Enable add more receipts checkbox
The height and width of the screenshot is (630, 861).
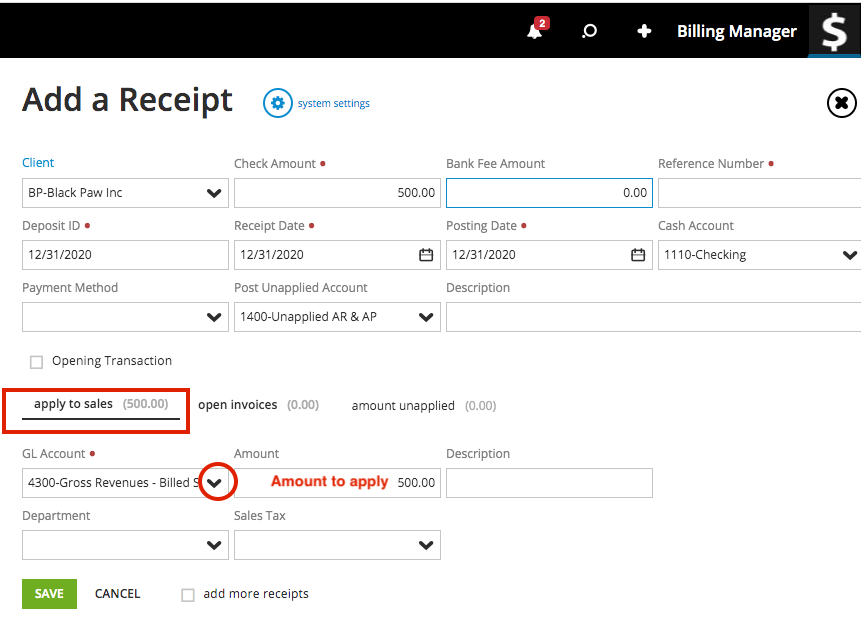(188, 595)
